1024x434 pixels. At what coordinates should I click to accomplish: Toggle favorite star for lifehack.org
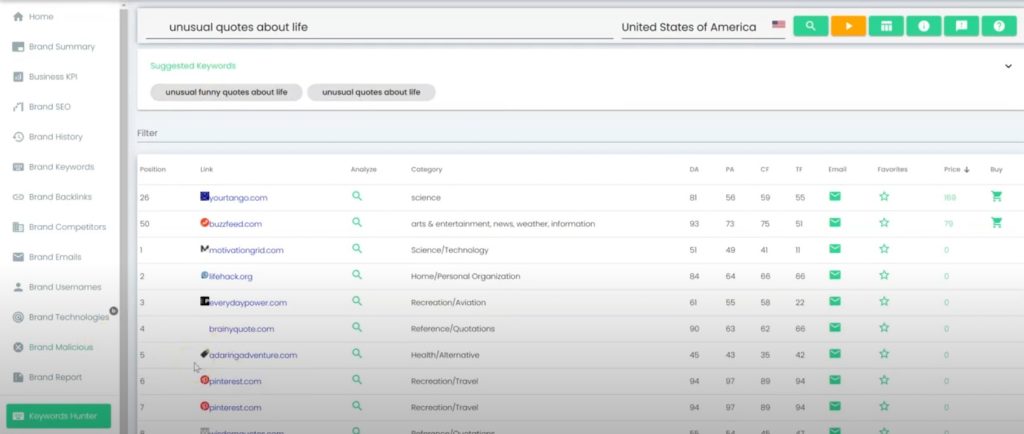[884, 275]
